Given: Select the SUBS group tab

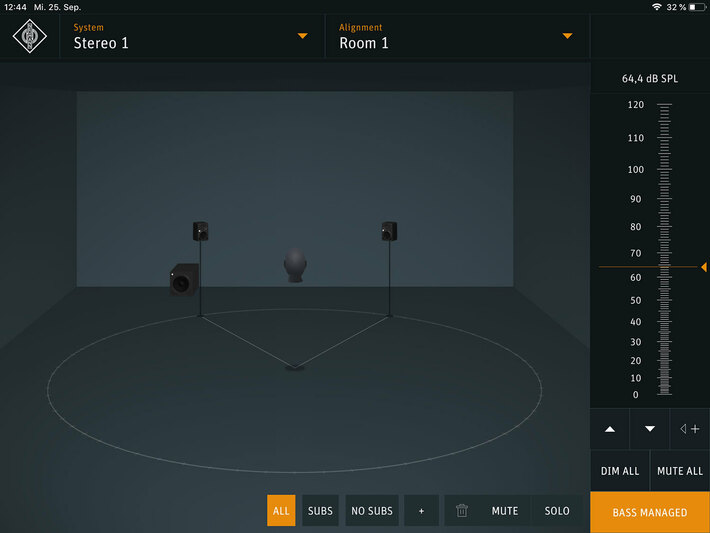Looking at the screenshot, I should 320,511.
